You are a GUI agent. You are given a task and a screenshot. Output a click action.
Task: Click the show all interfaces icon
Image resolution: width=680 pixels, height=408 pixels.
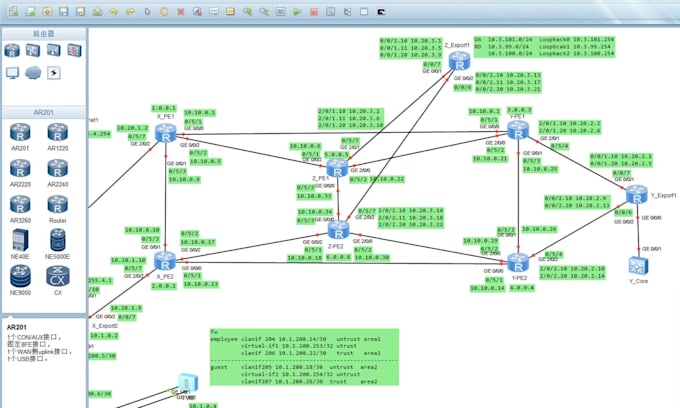coord(347,12)
